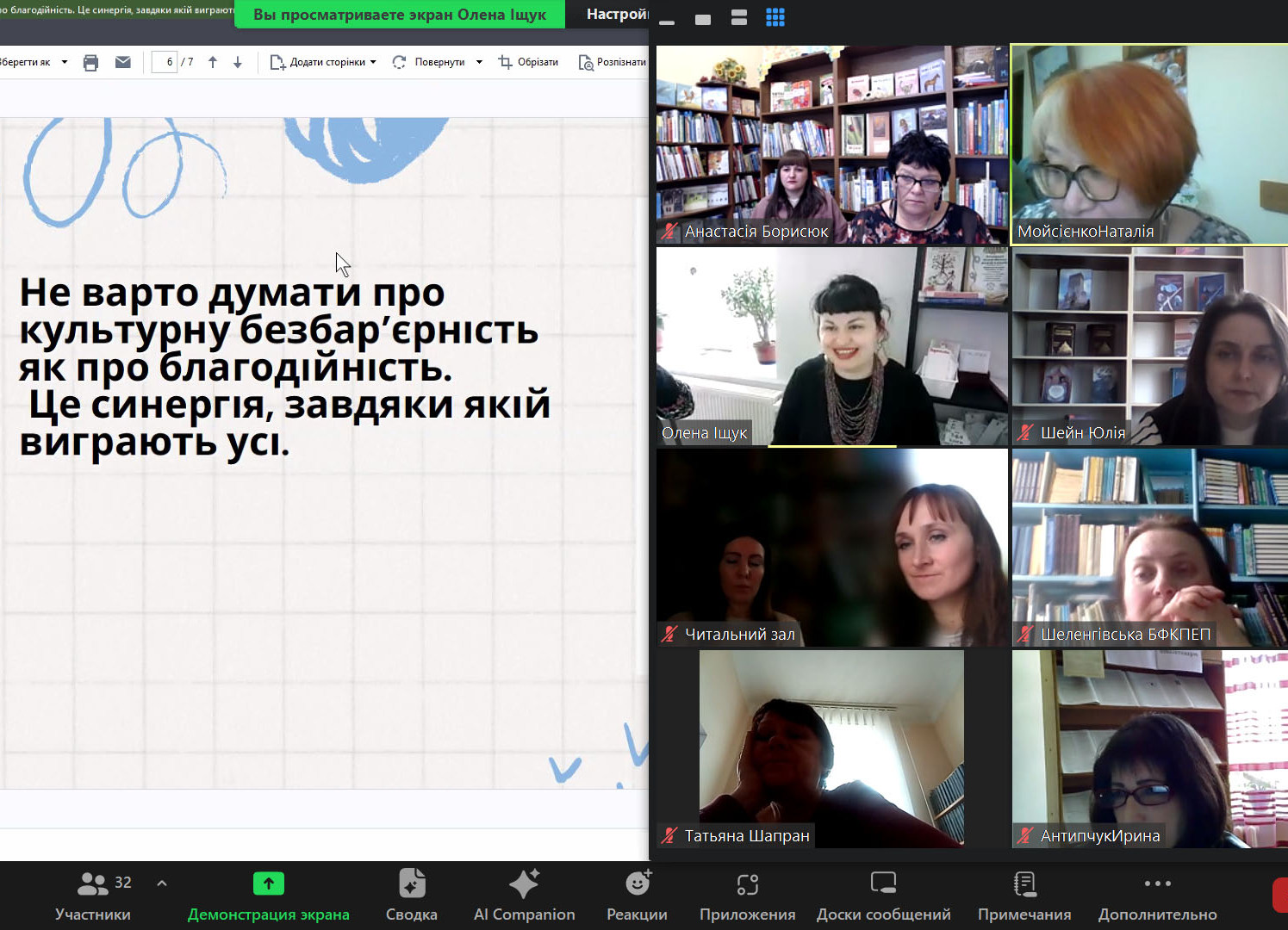The height and width of the screenshot is (930, 1288).
Task: Click muted microphone icon beside Читальний зал
Action: pyautogui.click(x=669, y=634)
